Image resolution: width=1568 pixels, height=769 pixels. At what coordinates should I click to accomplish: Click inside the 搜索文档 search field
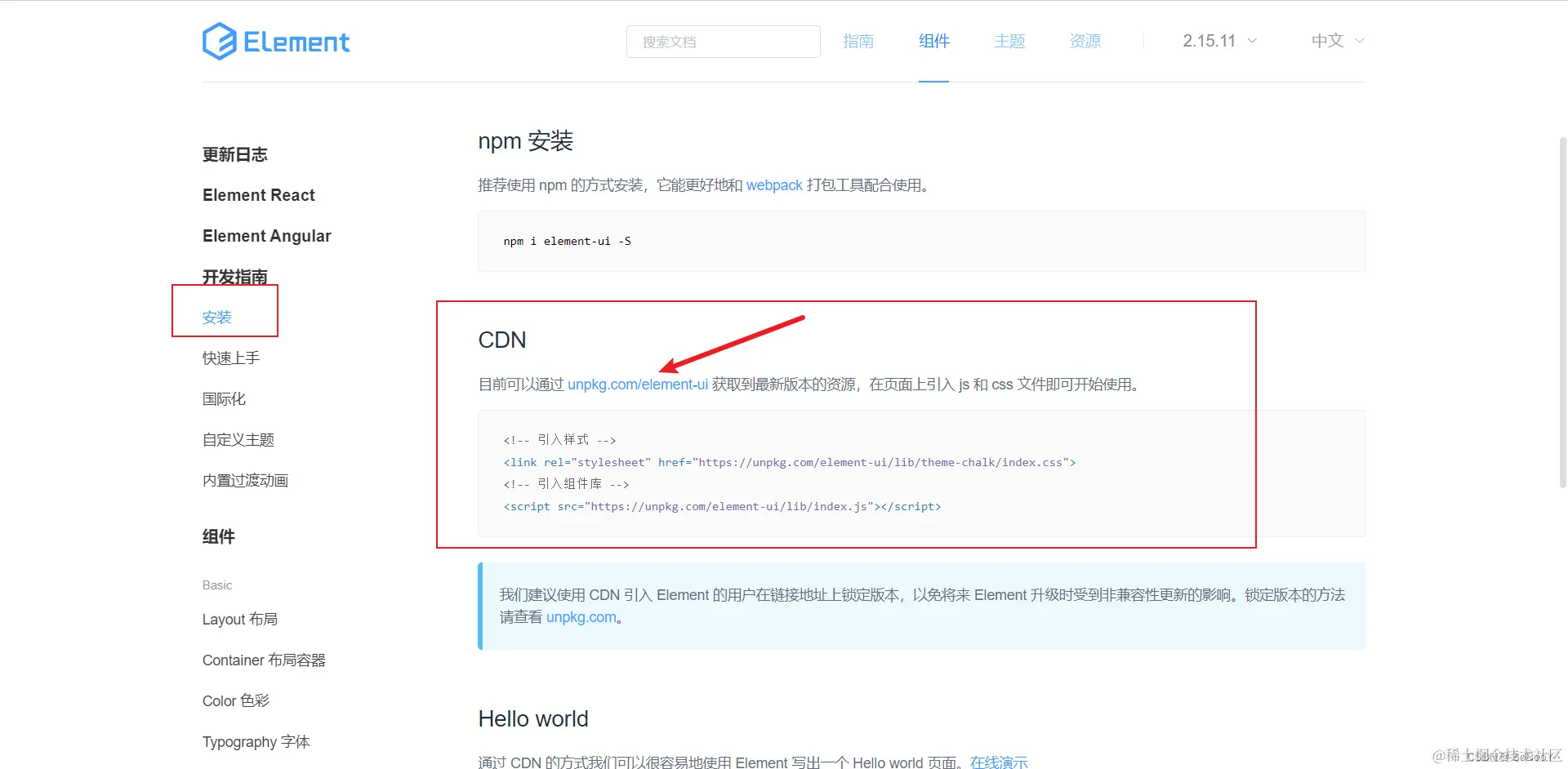click(723, 41)
